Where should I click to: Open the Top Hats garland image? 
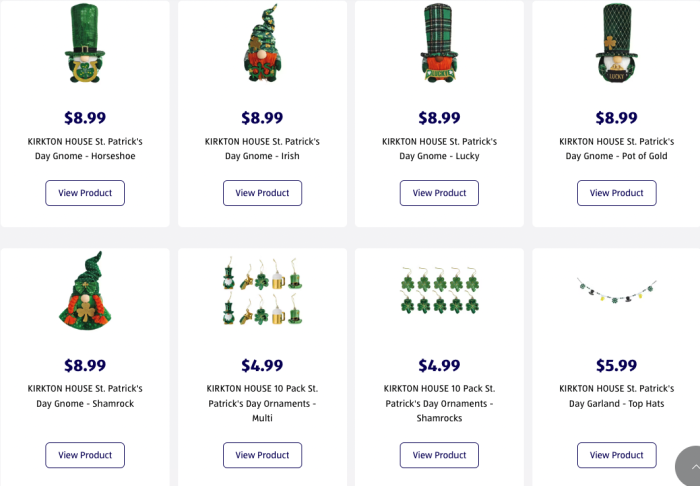point(616,290)
